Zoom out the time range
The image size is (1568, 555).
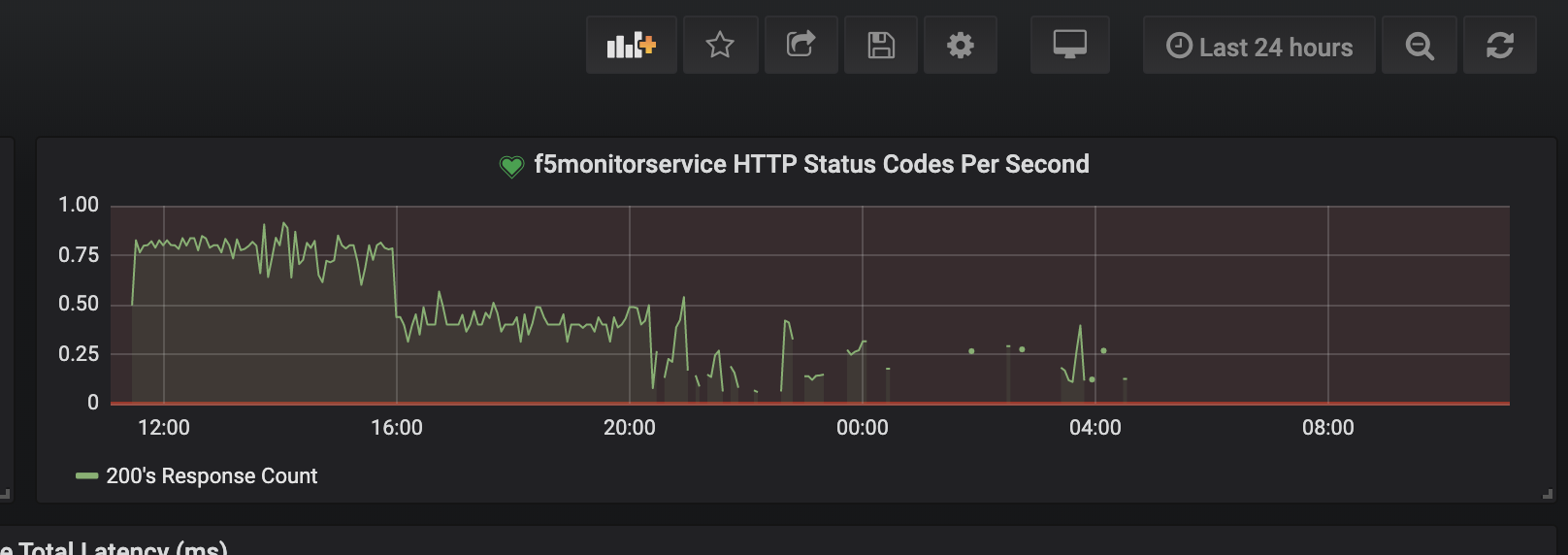tap(1420, 45)
